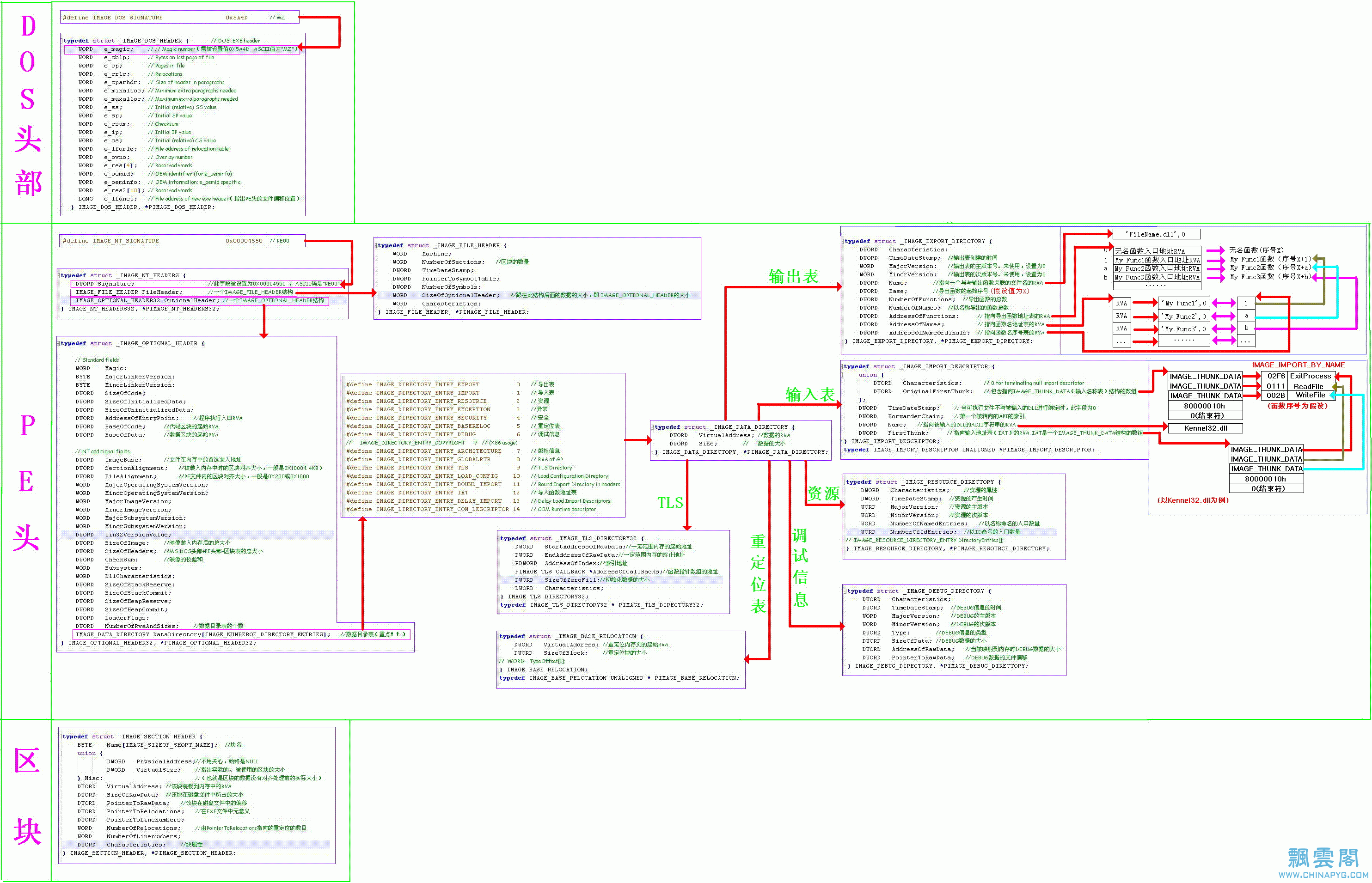Select the PointerToSymbolTable field
The image size is (1372, 883).
tap(445, 279)
